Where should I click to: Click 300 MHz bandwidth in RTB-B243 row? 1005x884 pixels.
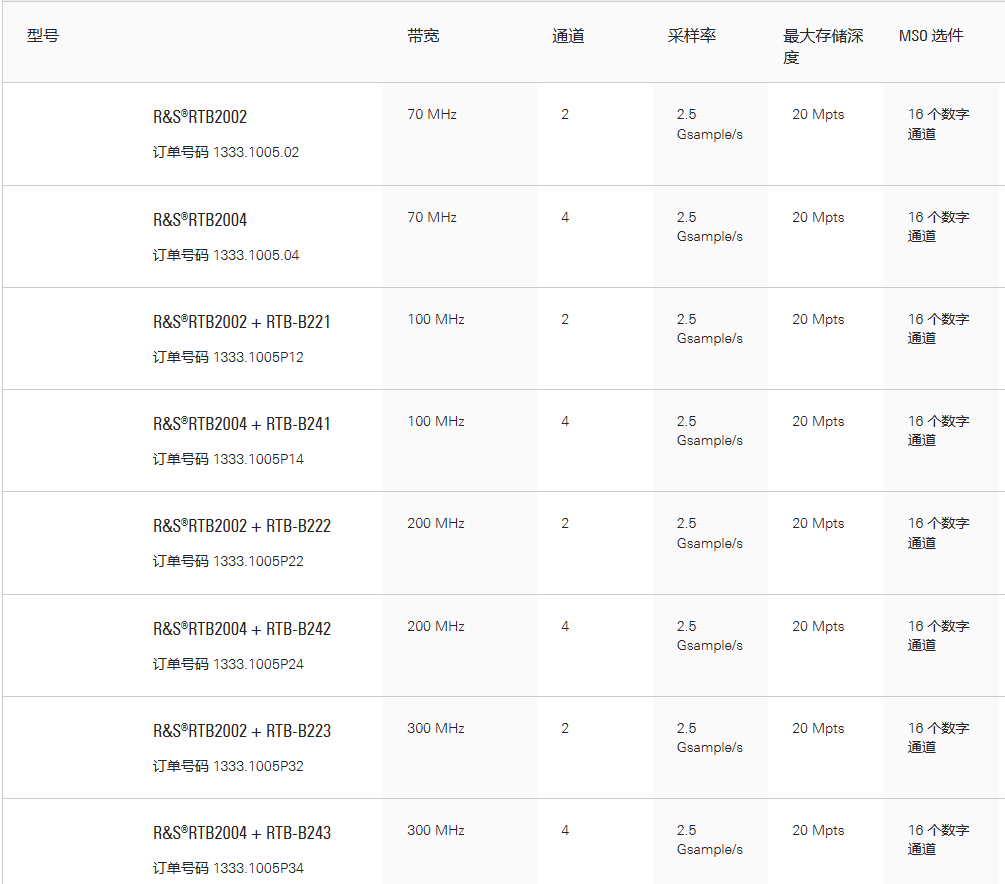(436, 830)
